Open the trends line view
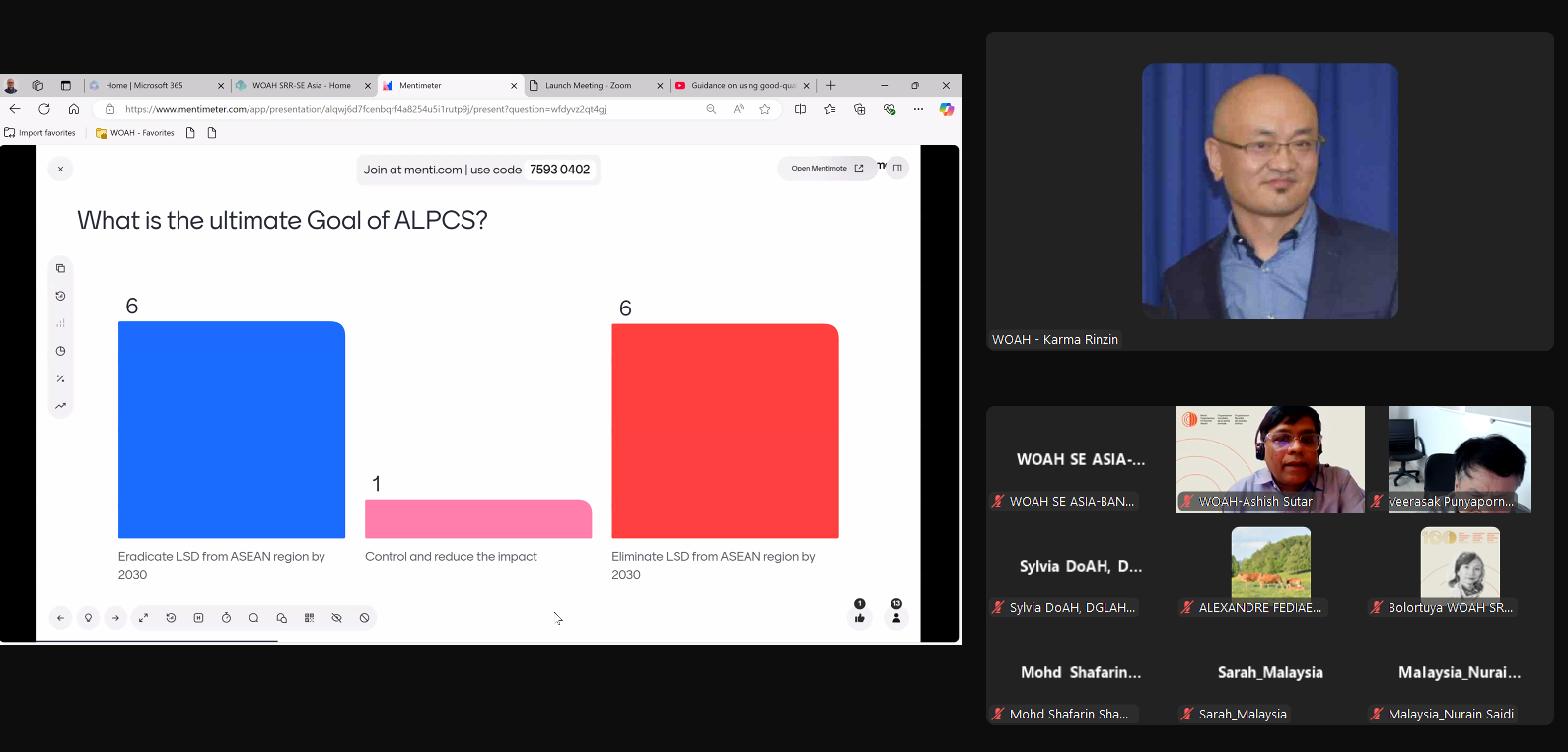 point(60,406)
